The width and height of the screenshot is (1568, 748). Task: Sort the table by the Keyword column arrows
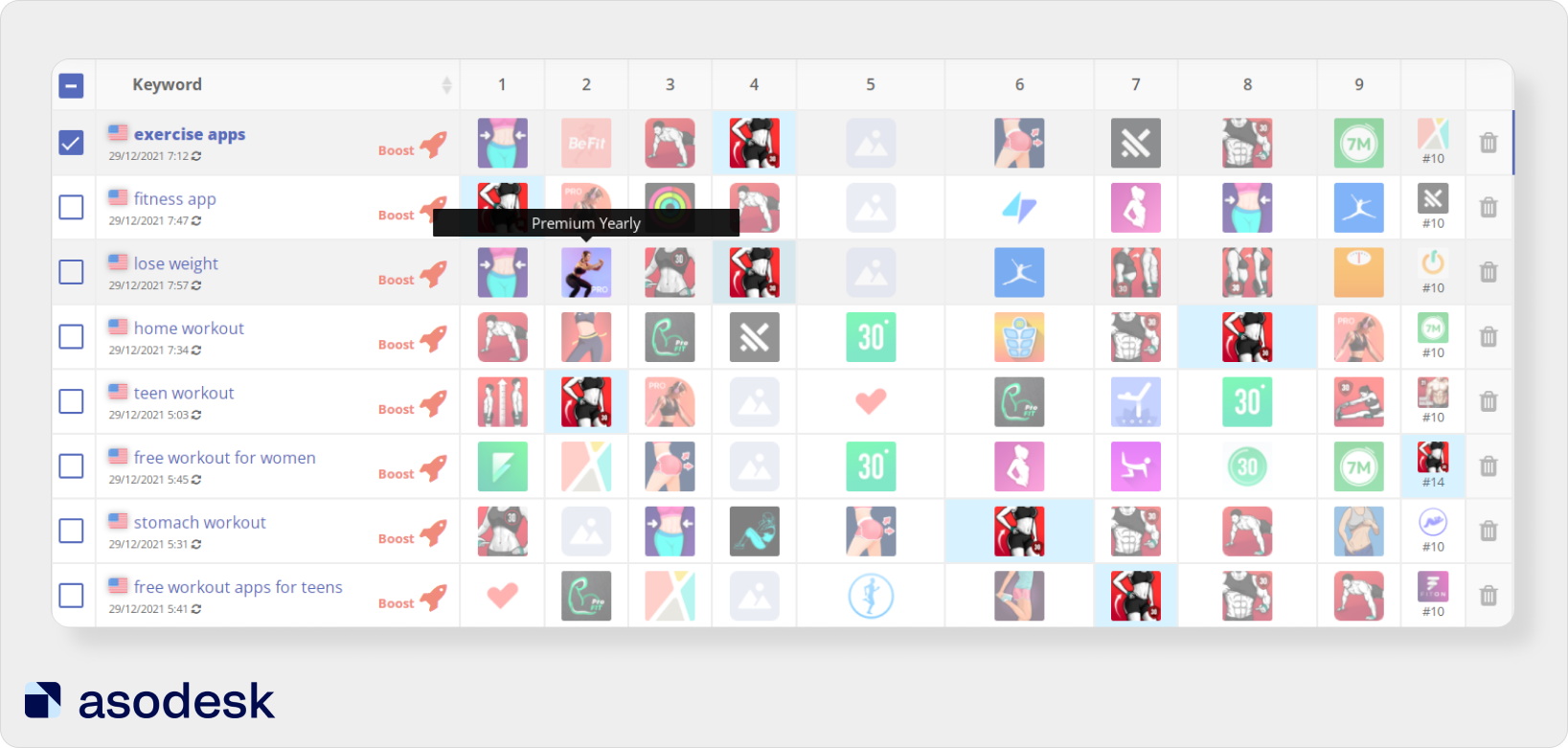click(446, 85)
